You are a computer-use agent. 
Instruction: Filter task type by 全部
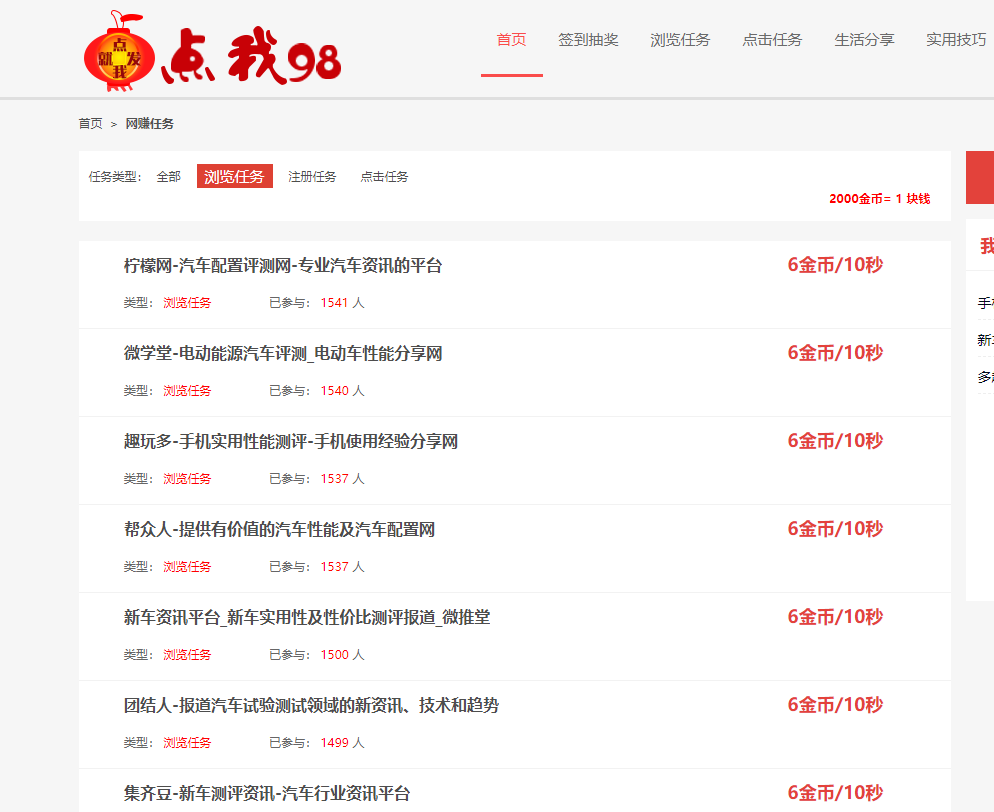click(169, 177)
